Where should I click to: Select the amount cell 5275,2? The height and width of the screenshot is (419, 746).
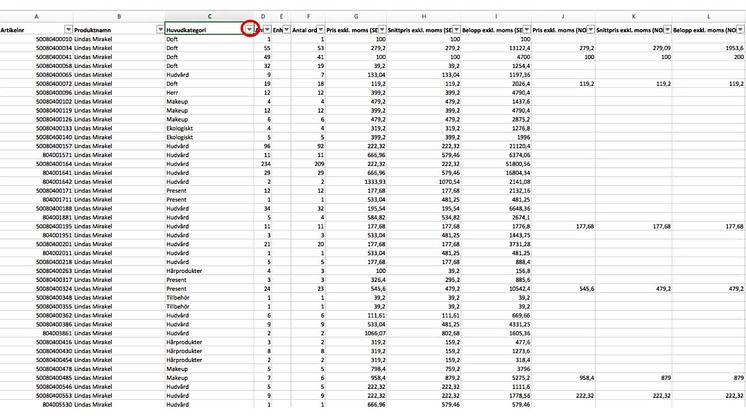496,378
